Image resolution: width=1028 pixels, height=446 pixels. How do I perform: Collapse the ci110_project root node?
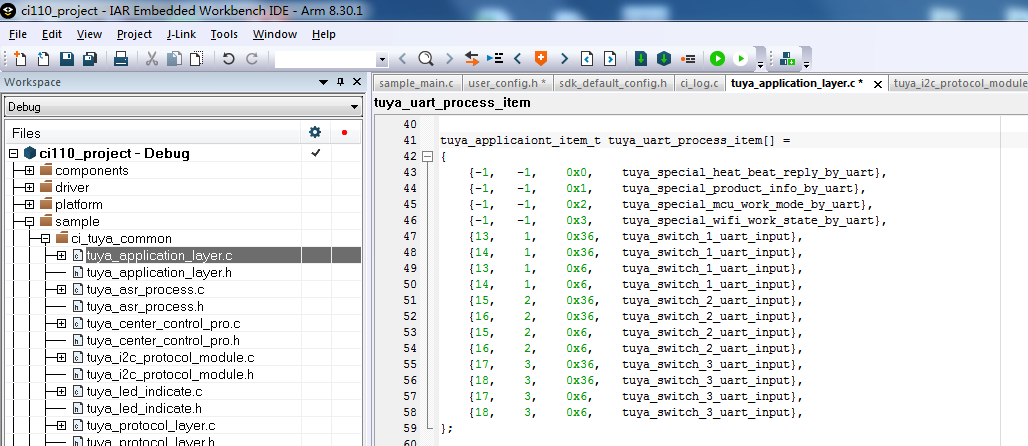click(14, 153)
